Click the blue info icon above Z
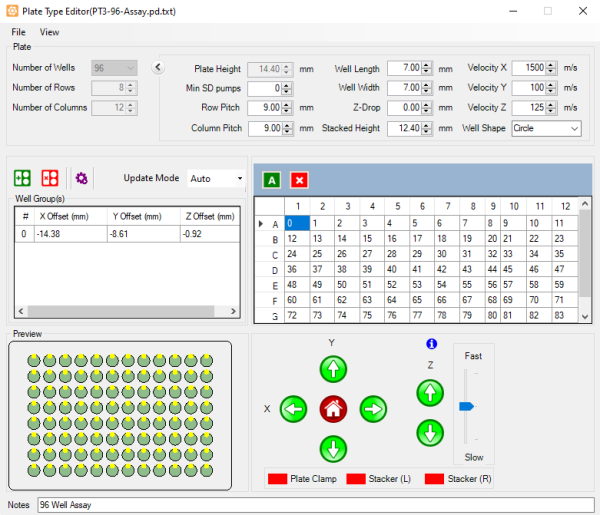Image resolution: width=600 pixels, height=515 pixels. [x=432, y=344]
